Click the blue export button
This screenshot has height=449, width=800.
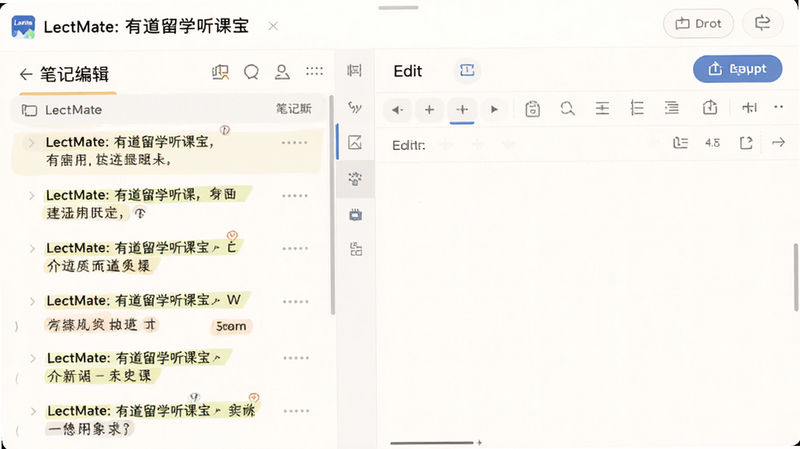coord(737,69)
